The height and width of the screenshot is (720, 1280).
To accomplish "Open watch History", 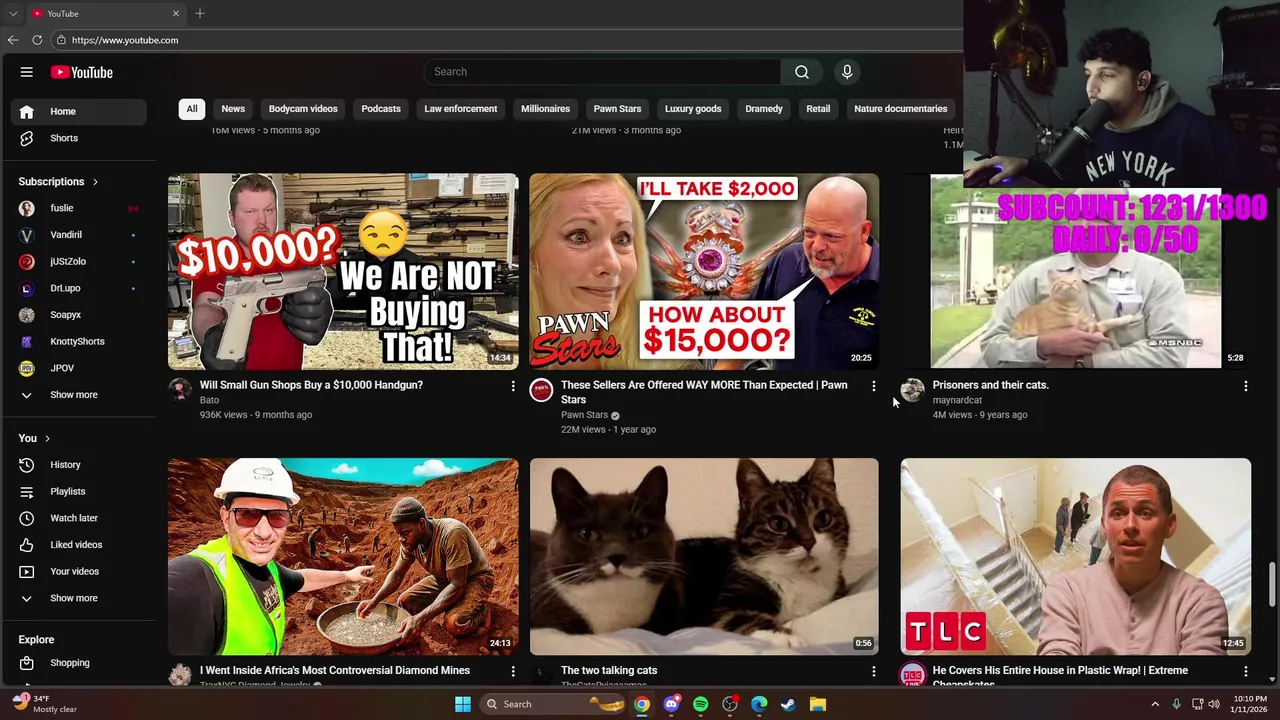I will click(79, 465).
